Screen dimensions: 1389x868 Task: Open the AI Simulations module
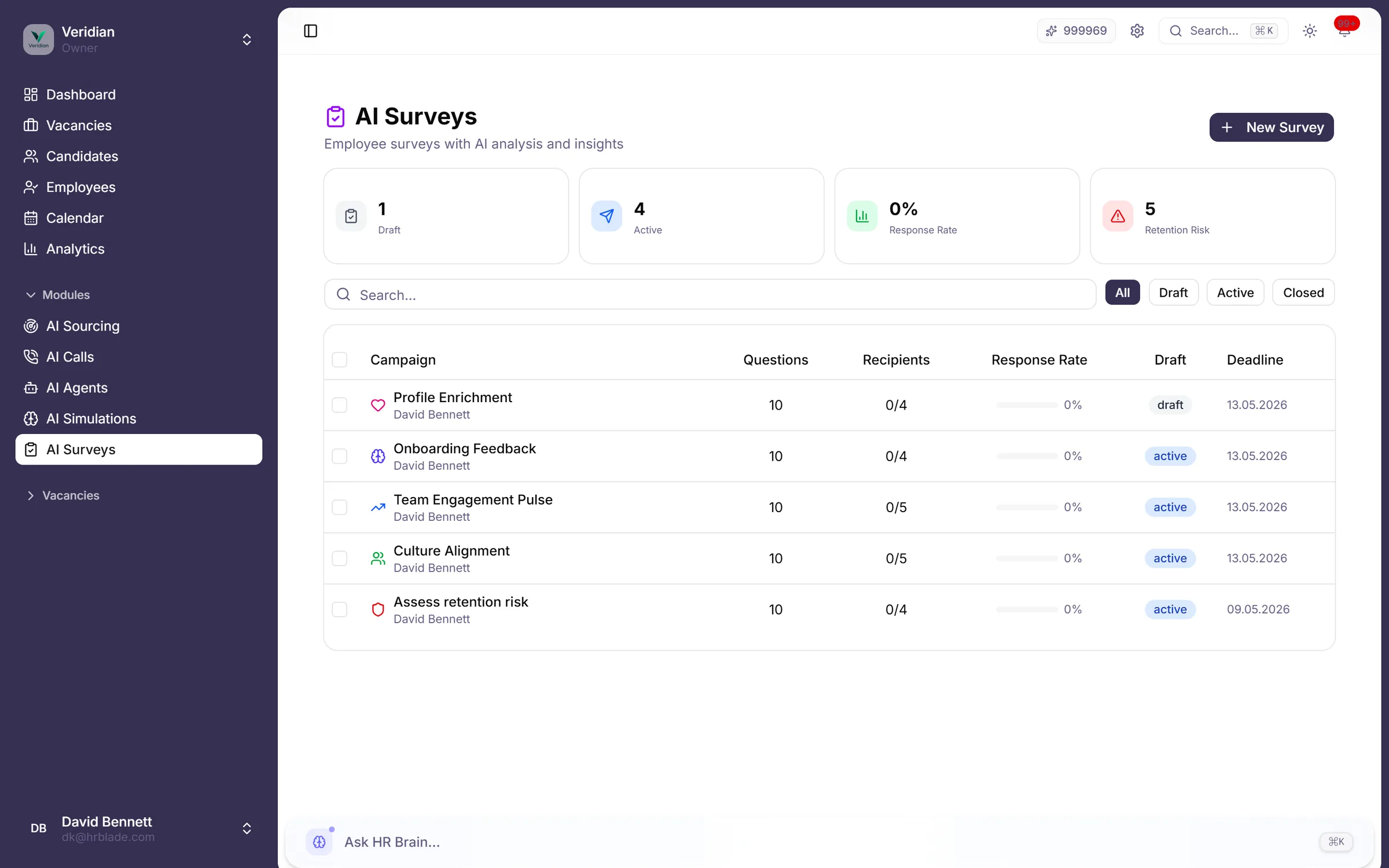click(139, 418)
